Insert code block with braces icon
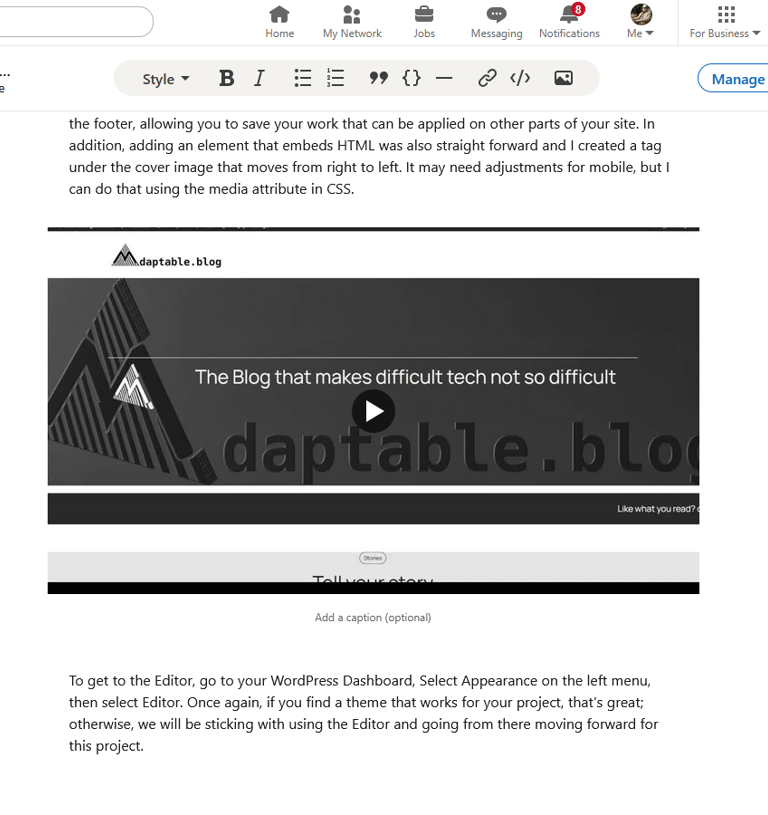Screen dimensions: 768x815 (411, 78)
